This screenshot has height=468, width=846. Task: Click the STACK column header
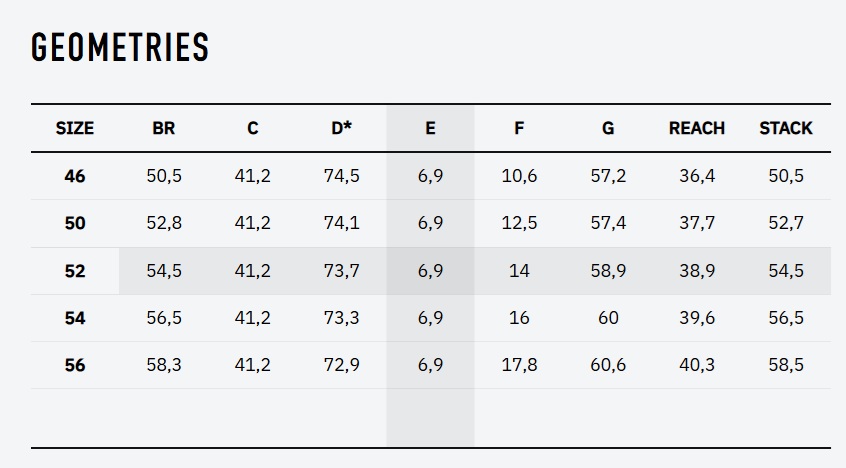pos(786,128)
